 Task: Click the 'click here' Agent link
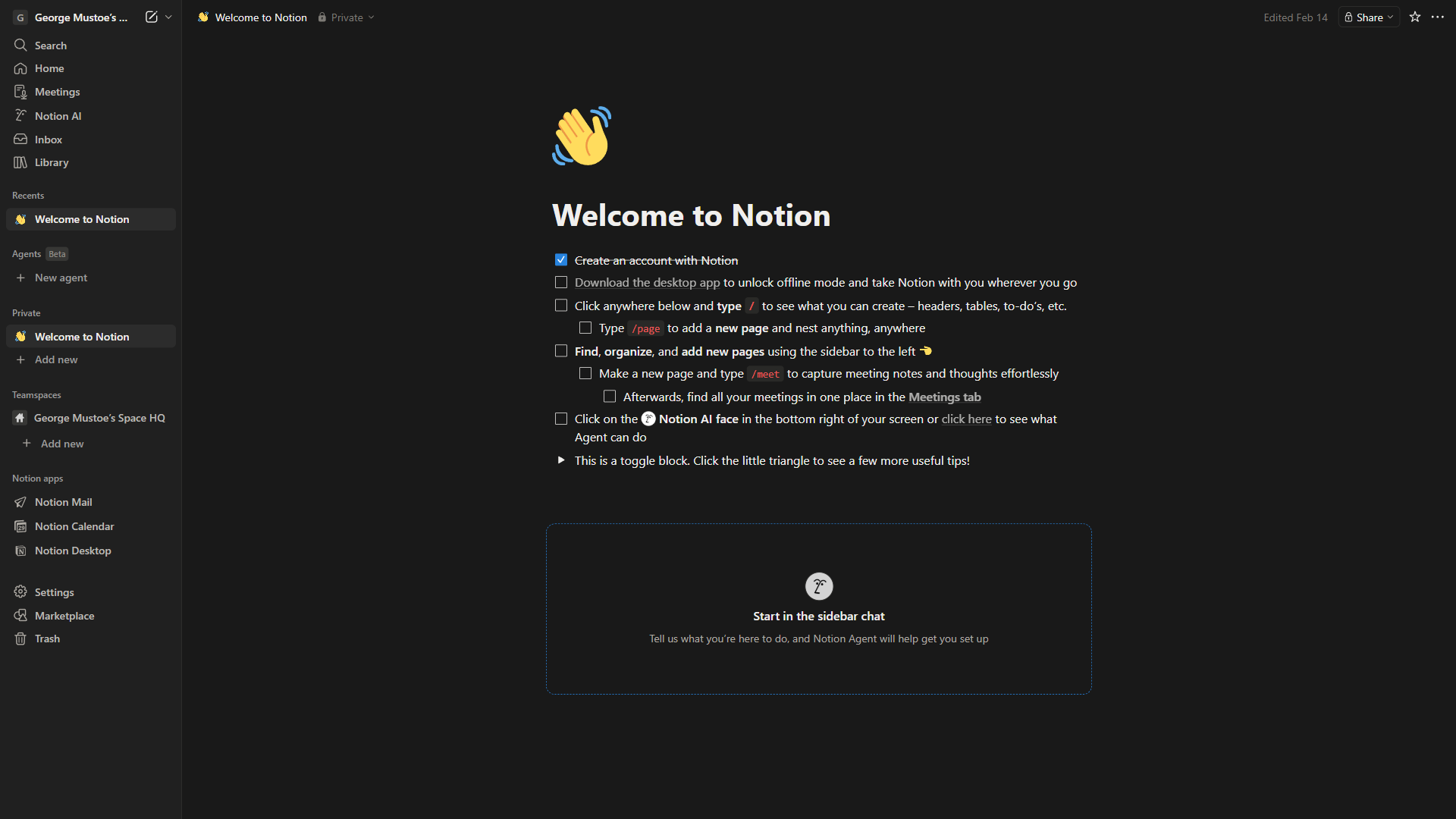click(966, 419)
